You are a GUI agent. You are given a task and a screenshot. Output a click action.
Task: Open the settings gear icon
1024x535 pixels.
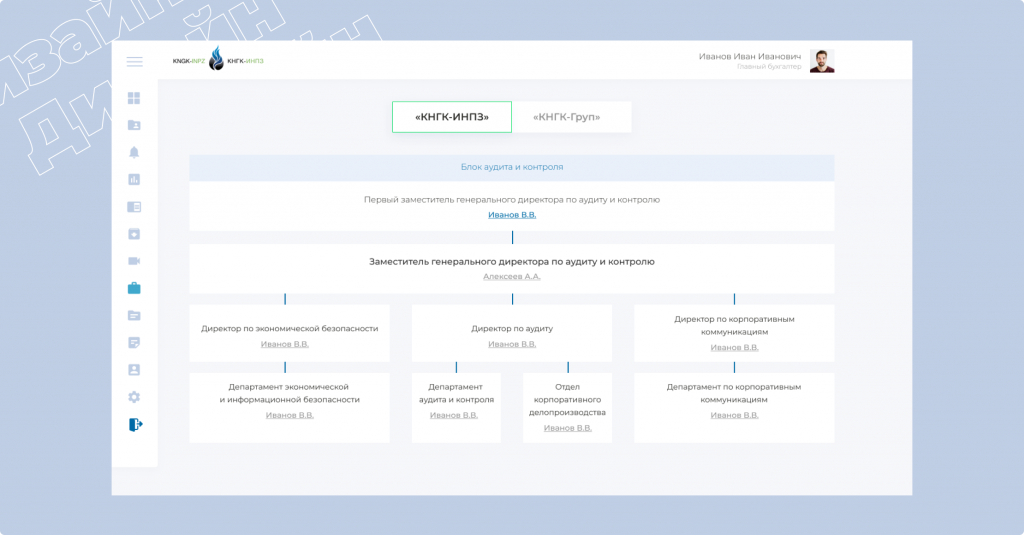coord(134,397)
